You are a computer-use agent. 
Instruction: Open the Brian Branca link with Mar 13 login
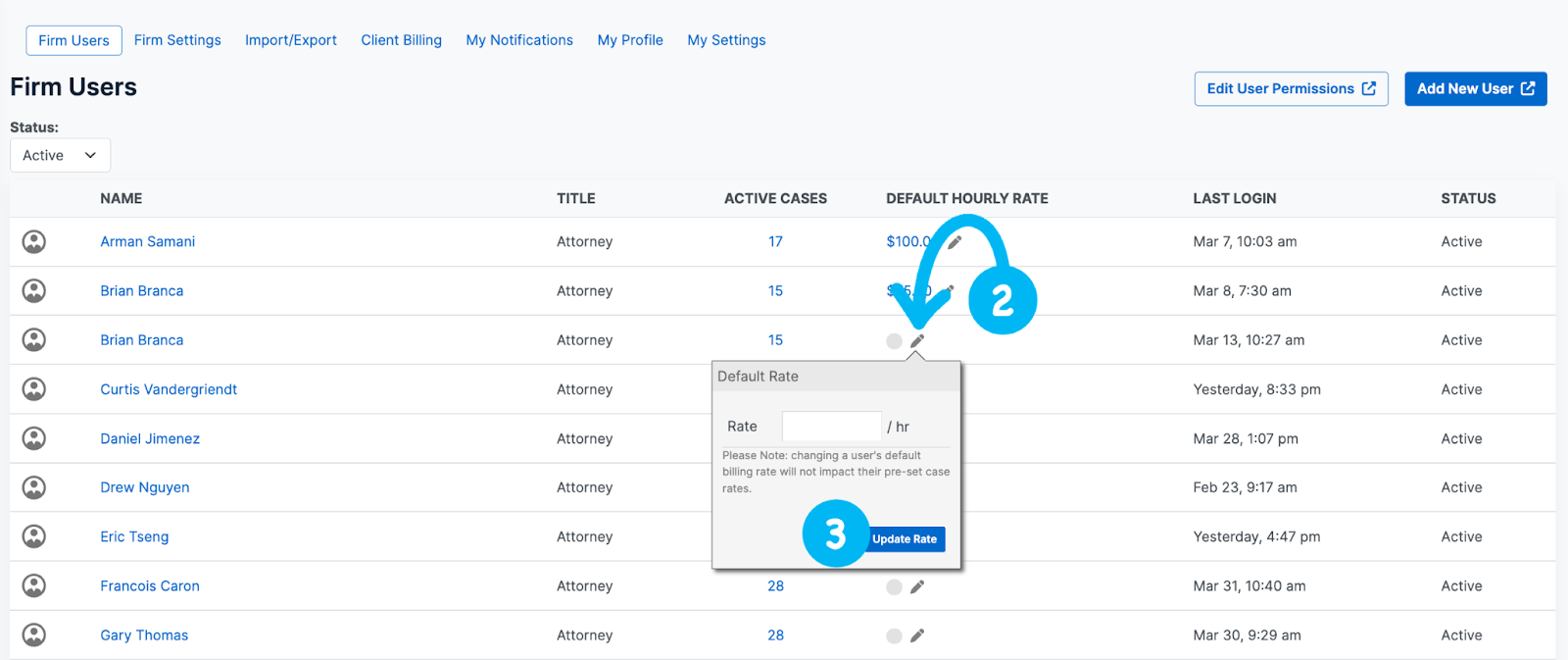(x=141, y=339)
